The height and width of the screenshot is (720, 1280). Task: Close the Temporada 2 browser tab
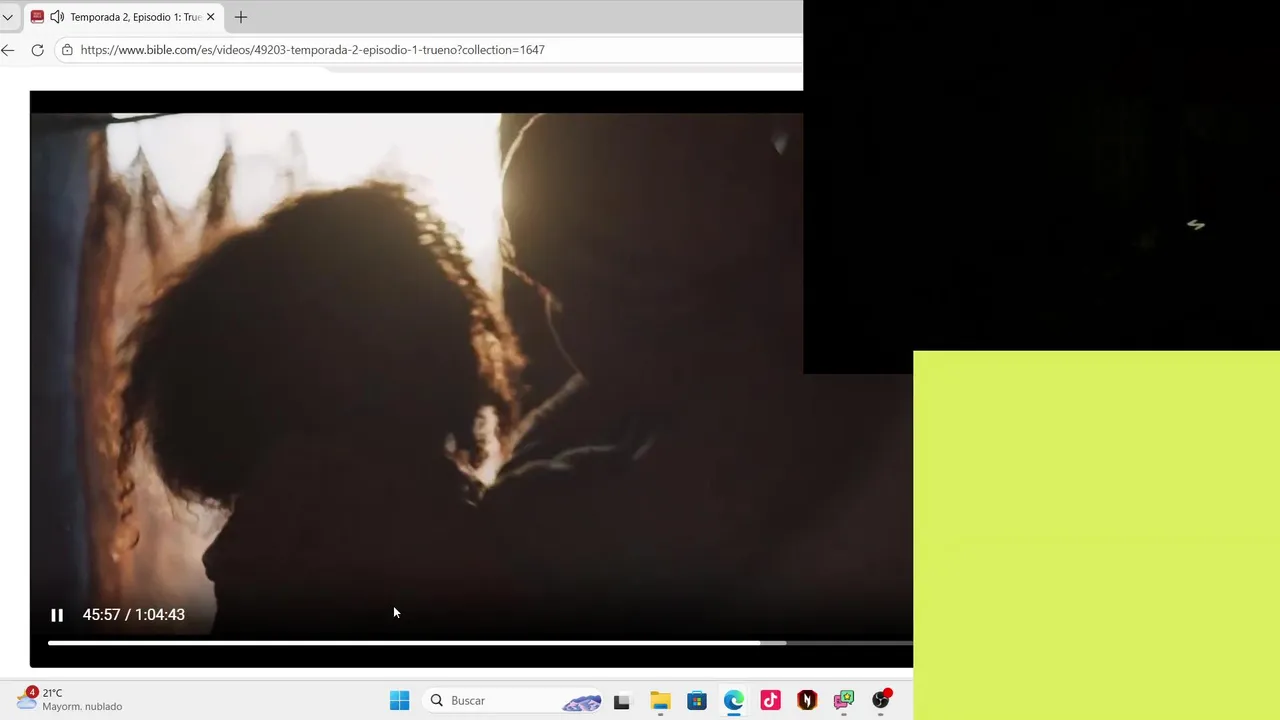pyautogui.click(x=211, y=17)
